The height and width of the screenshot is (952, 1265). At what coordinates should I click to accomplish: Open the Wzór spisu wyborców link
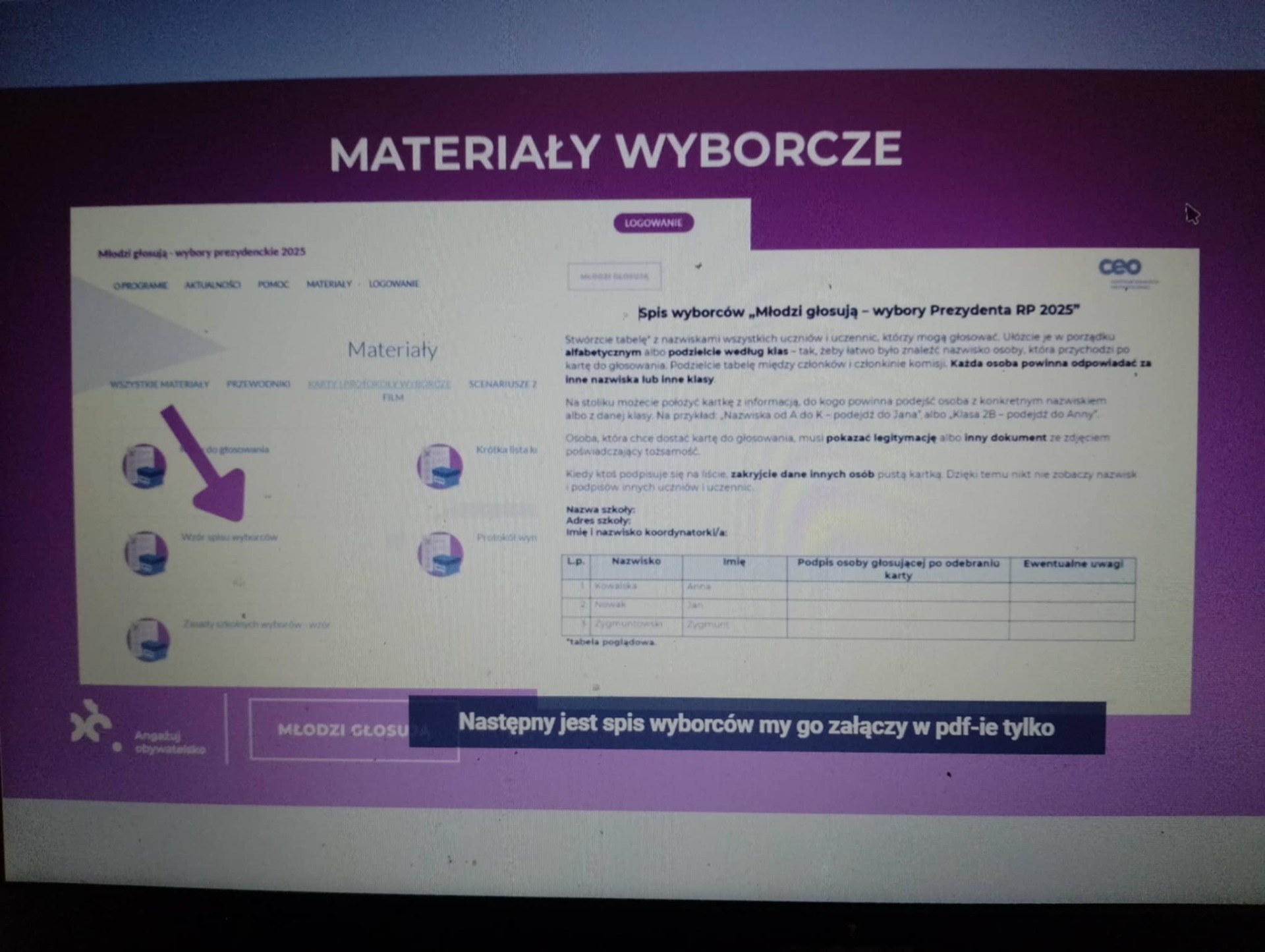(229, 537)
